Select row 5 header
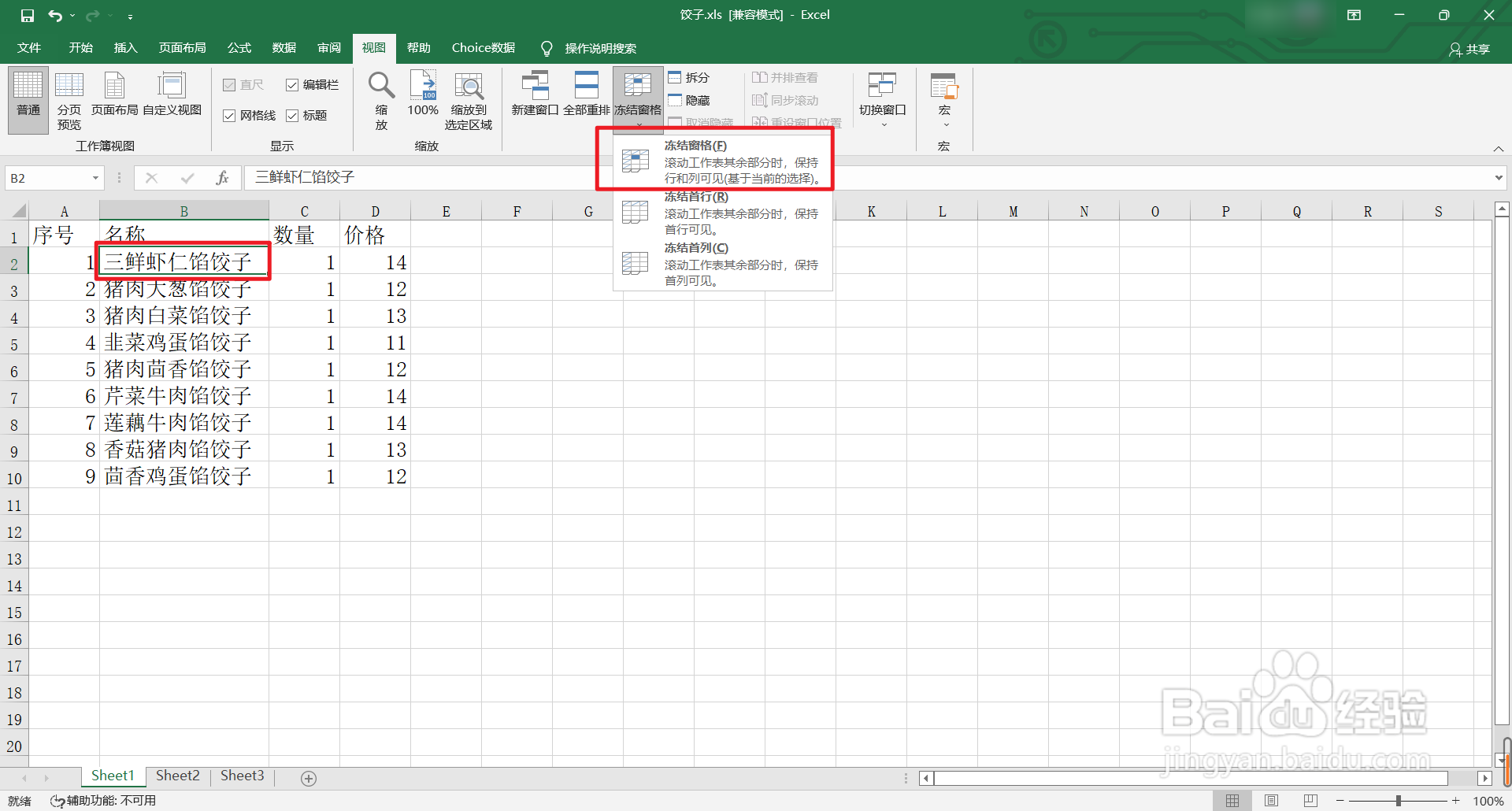This screenshot has height=811, width=1512. [14, 344]
